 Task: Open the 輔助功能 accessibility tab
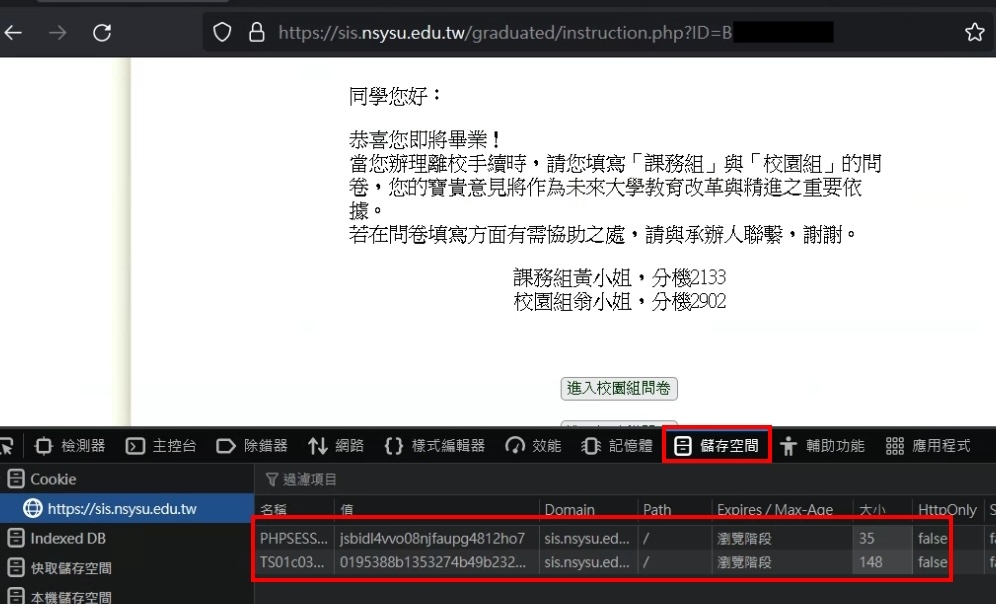click(x=822, y=446)
